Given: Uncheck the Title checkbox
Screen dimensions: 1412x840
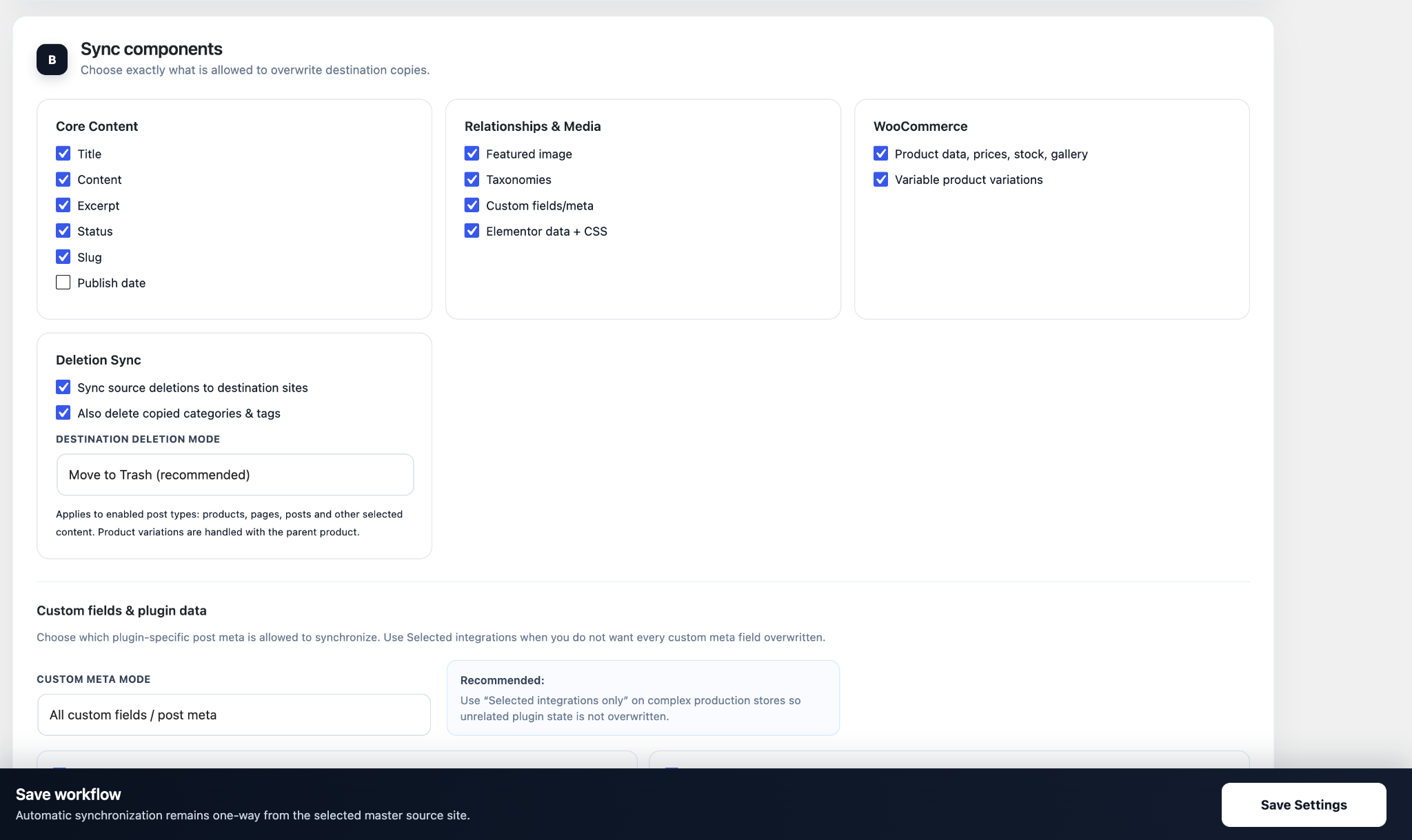Looking at the screenshot, I should click(63, 153).
